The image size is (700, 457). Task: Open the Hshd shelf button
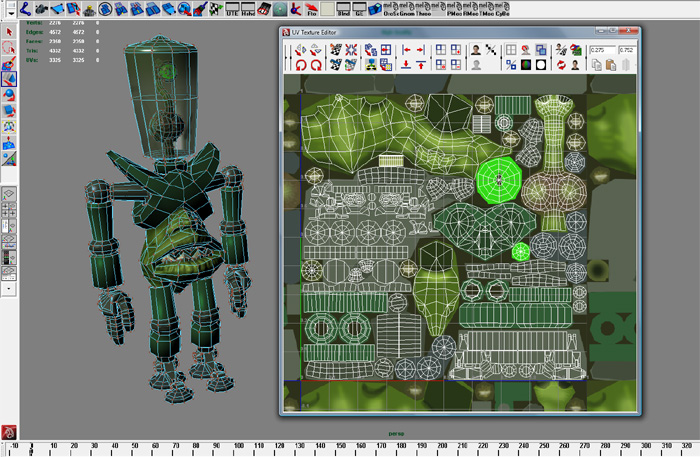tap(248, 8)
